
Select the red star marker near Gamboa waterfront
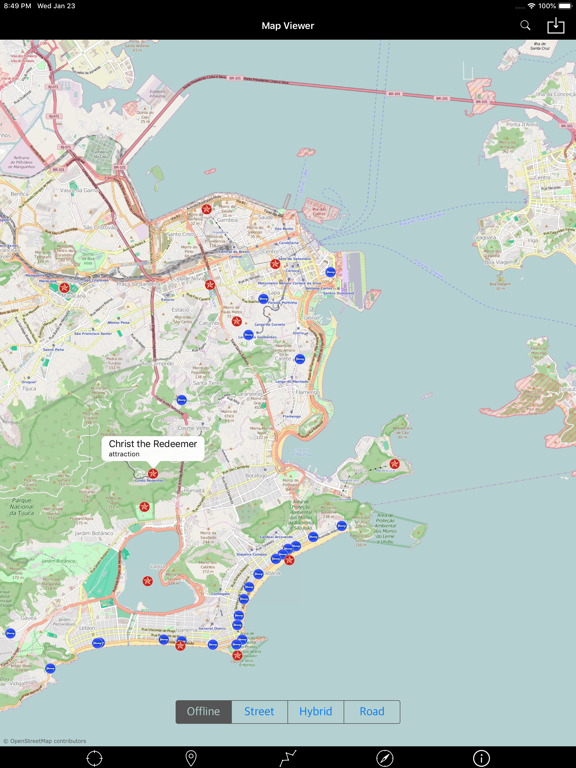(207, 210)
